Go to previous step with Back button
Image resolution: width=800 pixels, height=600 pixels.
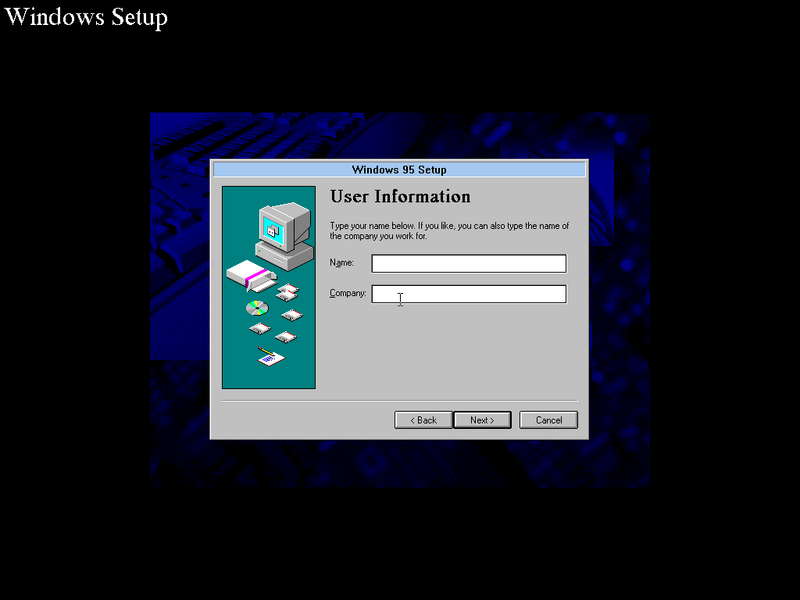pyautogui.click(x=423, y=420)
